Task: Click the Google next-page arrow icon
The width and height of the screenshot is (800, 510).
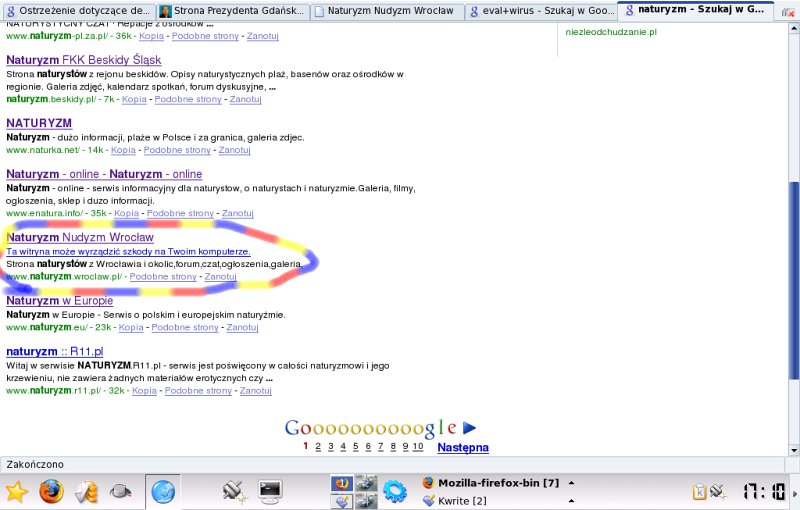Action: (x=469, y=428)
